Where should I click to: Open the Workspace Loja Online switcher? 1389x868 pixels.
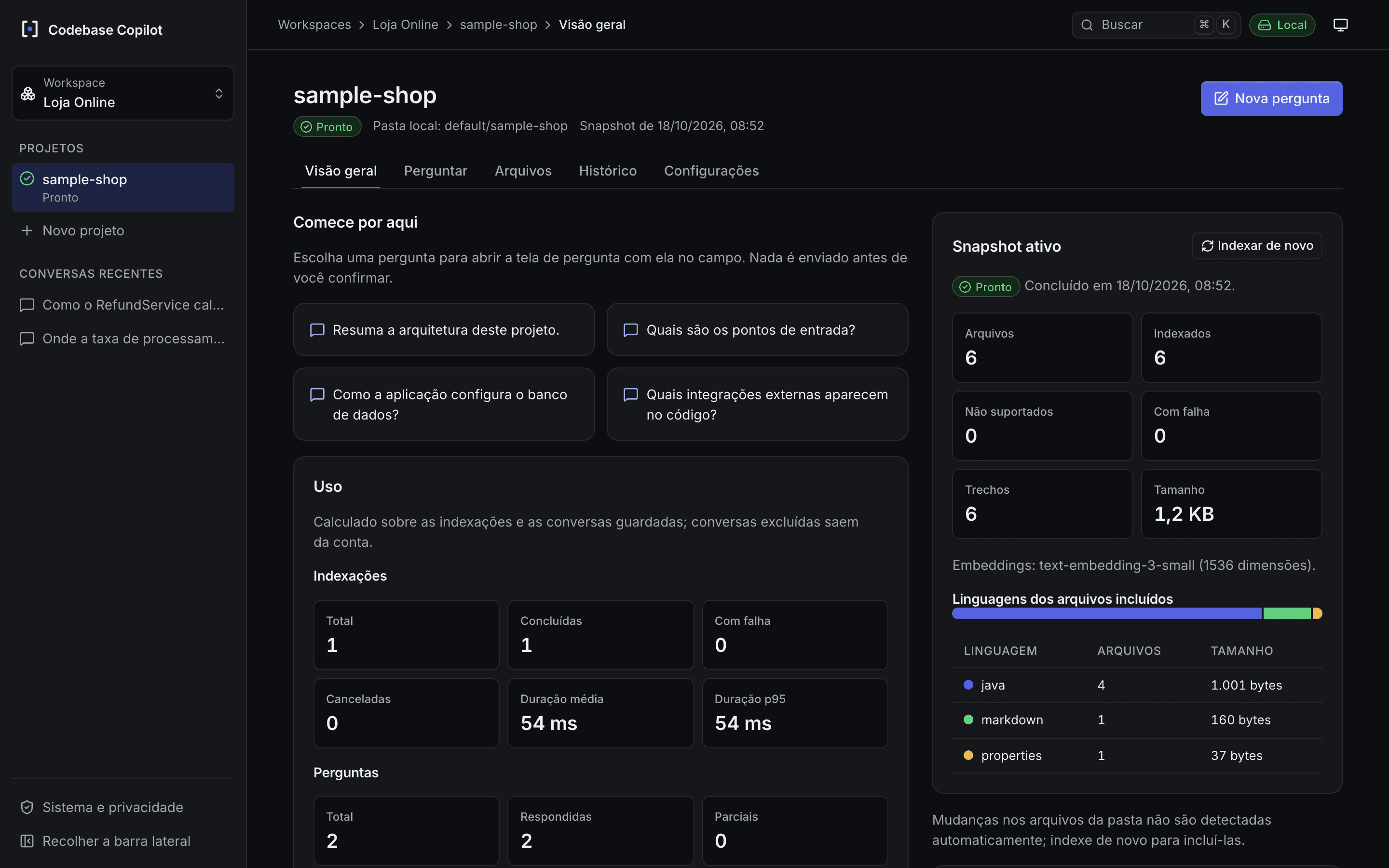click(123, 93)
